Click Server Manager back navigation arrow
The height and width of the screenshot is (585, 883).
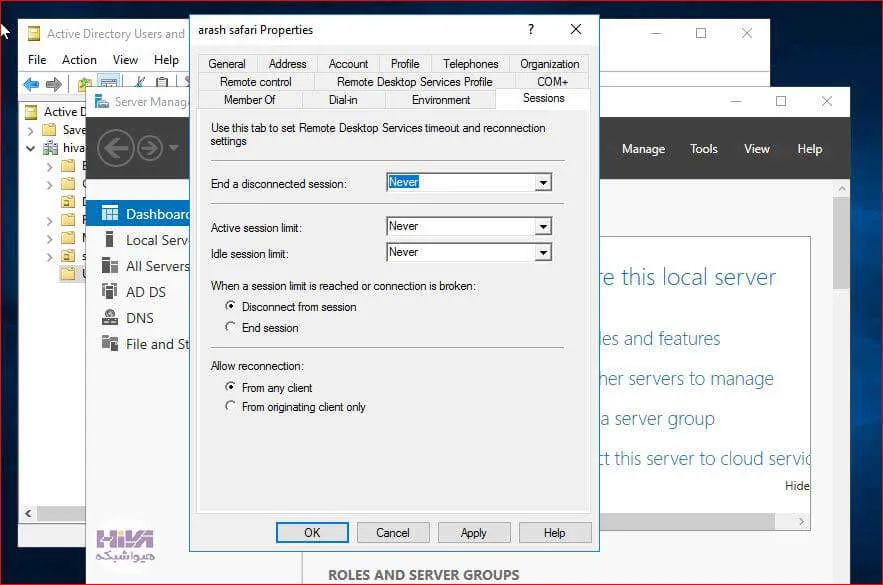(115, 148)
